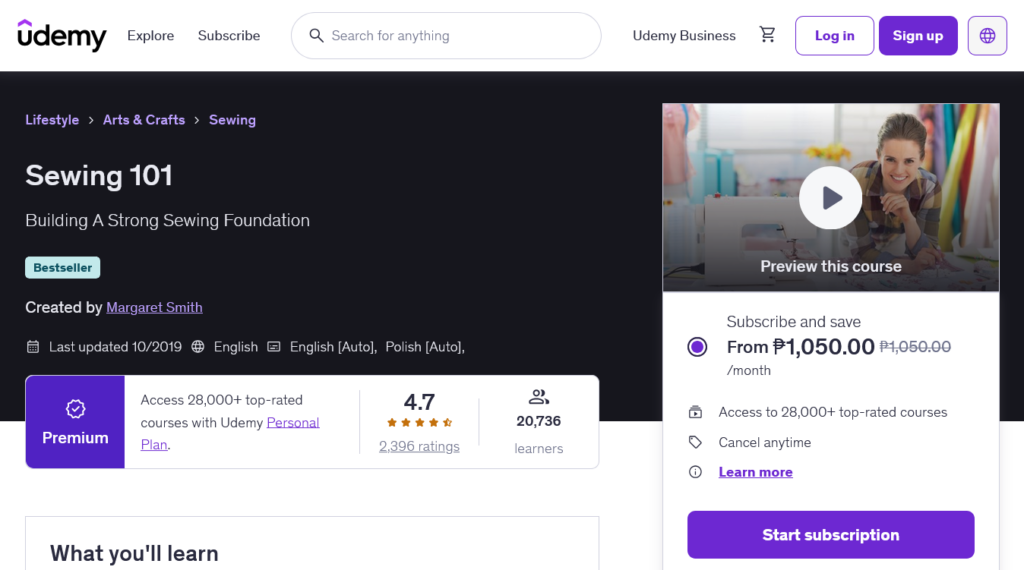Open the Sewing breadcrumb link
Viewport: 1024px width, 570px height.
[232, 120]
